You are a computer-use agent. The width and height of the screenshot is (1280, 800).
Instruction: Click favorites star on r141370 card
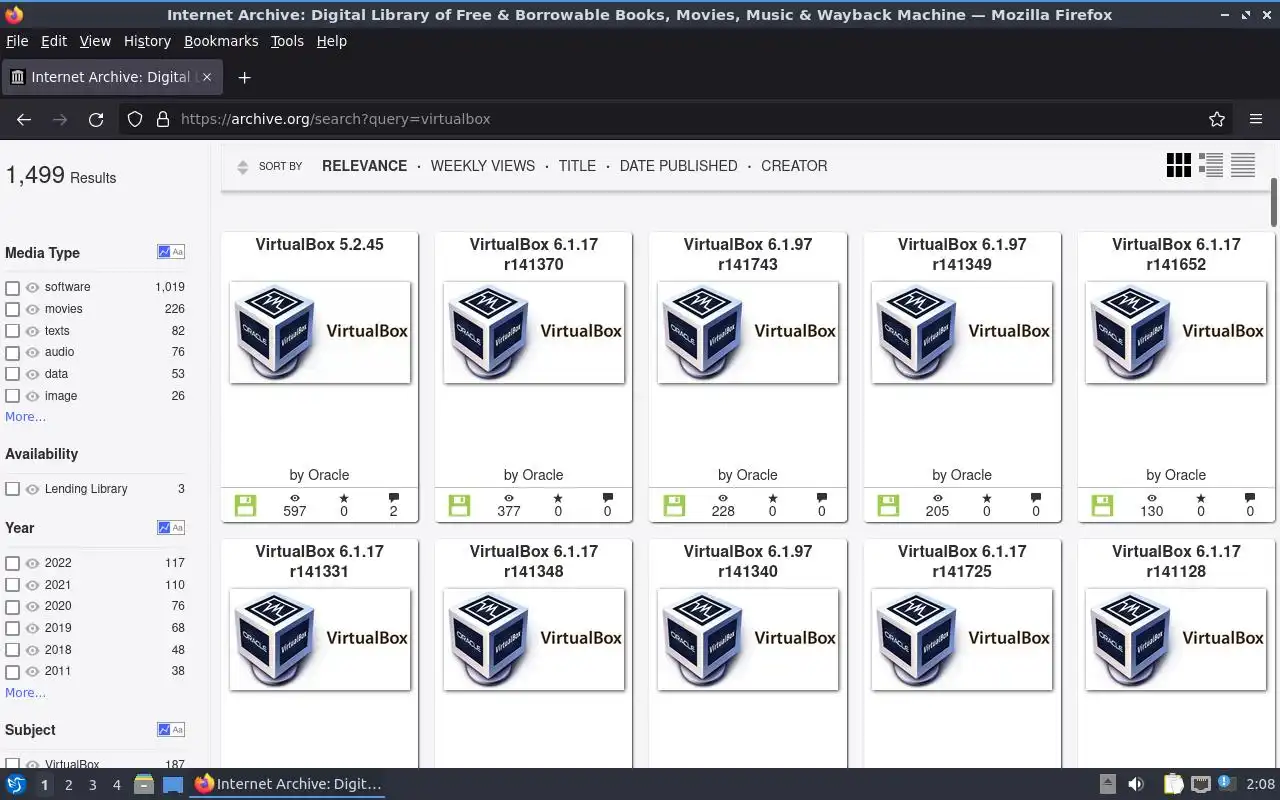click(558, 497)
